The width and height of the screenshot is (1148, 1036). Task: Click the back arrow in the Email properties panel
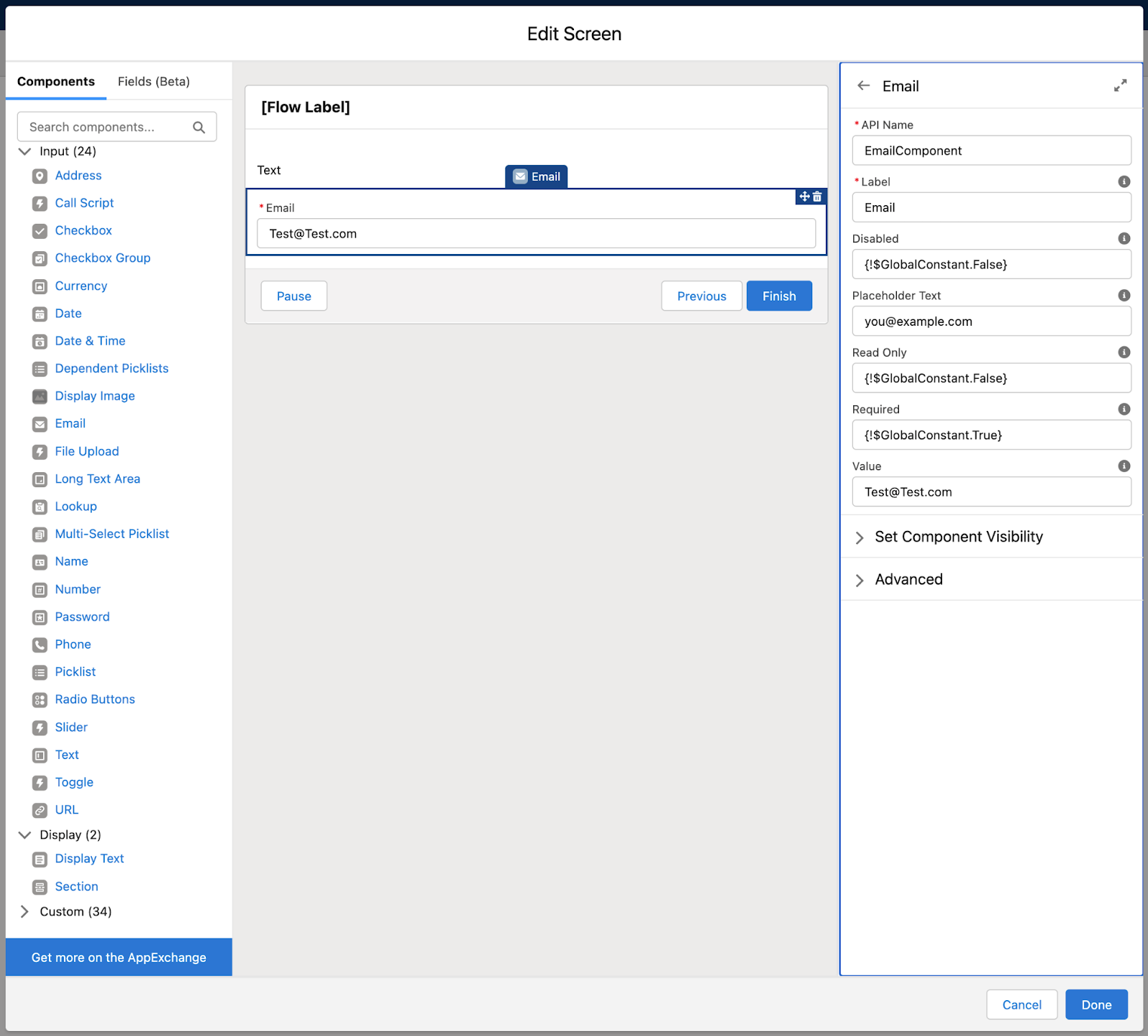pos(863,85)
